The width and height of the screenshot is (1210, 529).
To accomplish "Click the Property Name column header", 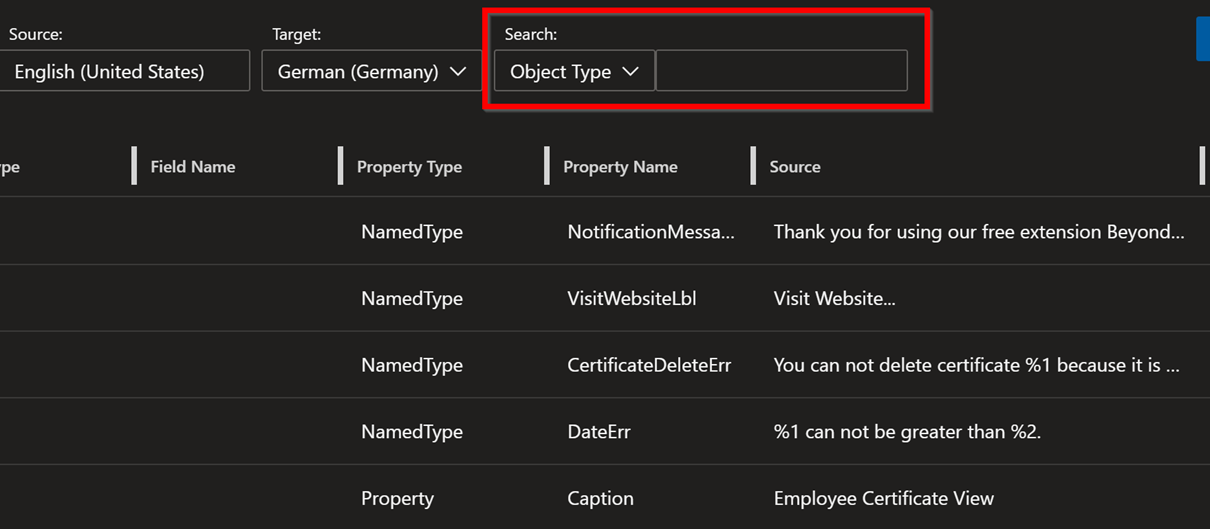I will 620,167.
